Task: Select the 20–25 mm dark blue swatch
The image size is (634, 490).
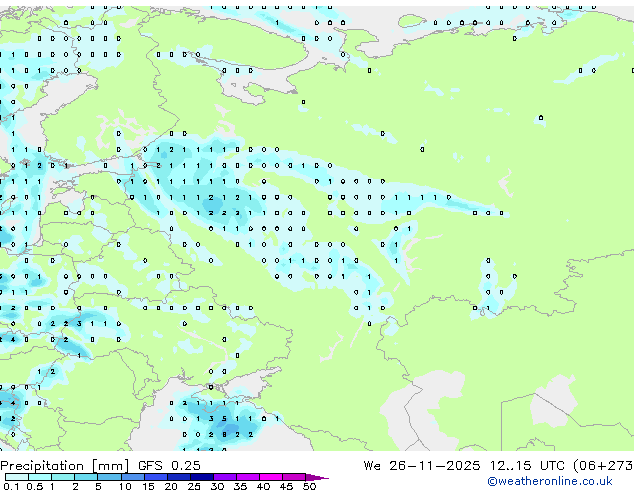Action: 179,477
